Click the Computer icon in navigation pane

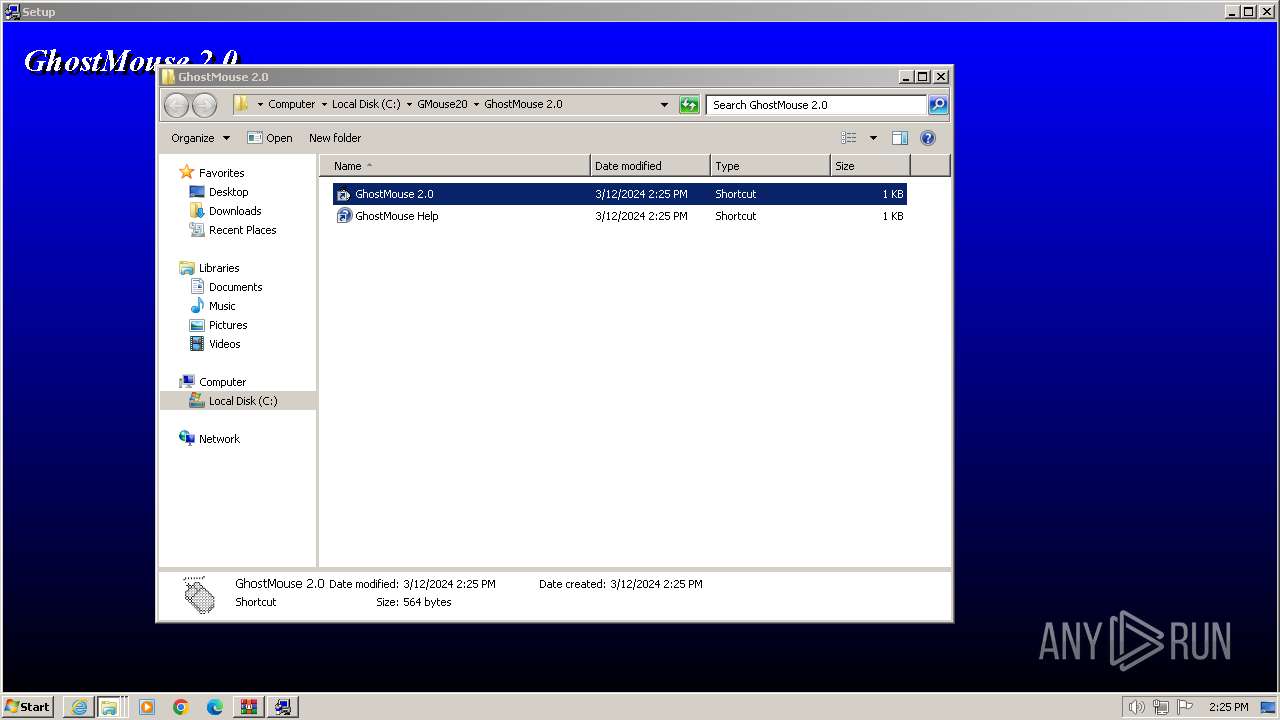187,382
